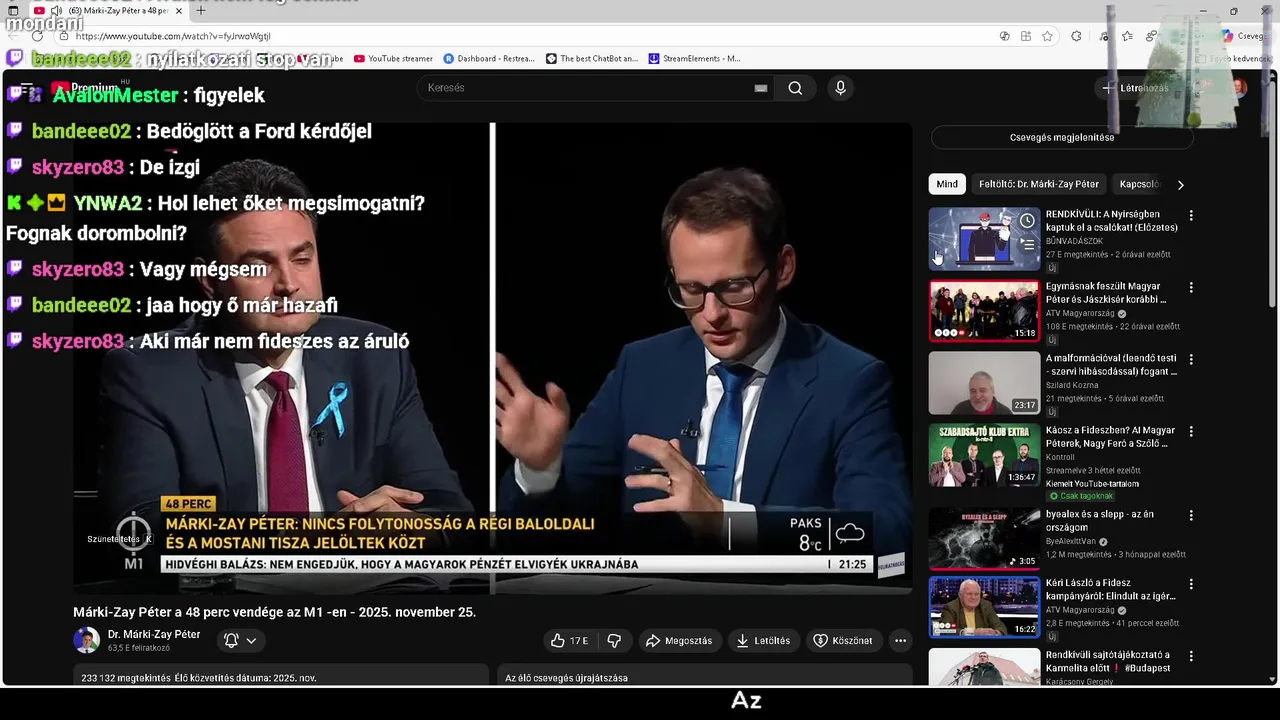Open options for Kéri László a Fidesz video
The height and width of the screenshot is (720, 1280).
[1190, 583]
